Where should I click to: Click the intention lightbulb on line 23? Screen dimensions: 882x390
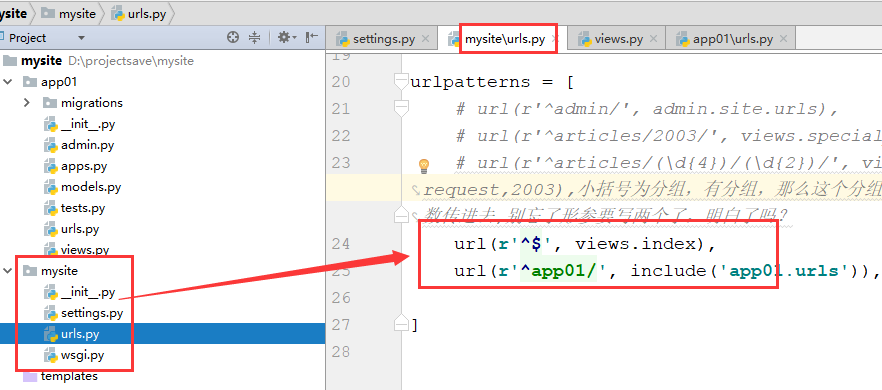pyautogui.click(x=424, y=165)
